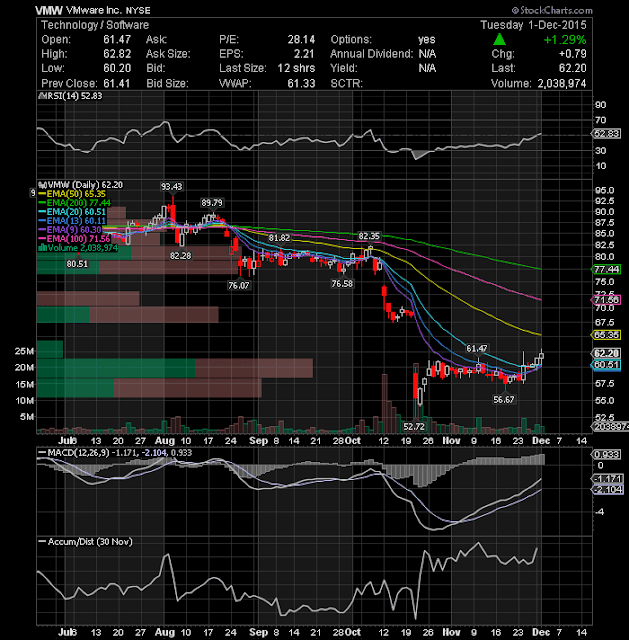Screen dimensions: 629x640
Task: Click the 25M volume axis label
Action: pyautogui.click(x=24, y=351)
